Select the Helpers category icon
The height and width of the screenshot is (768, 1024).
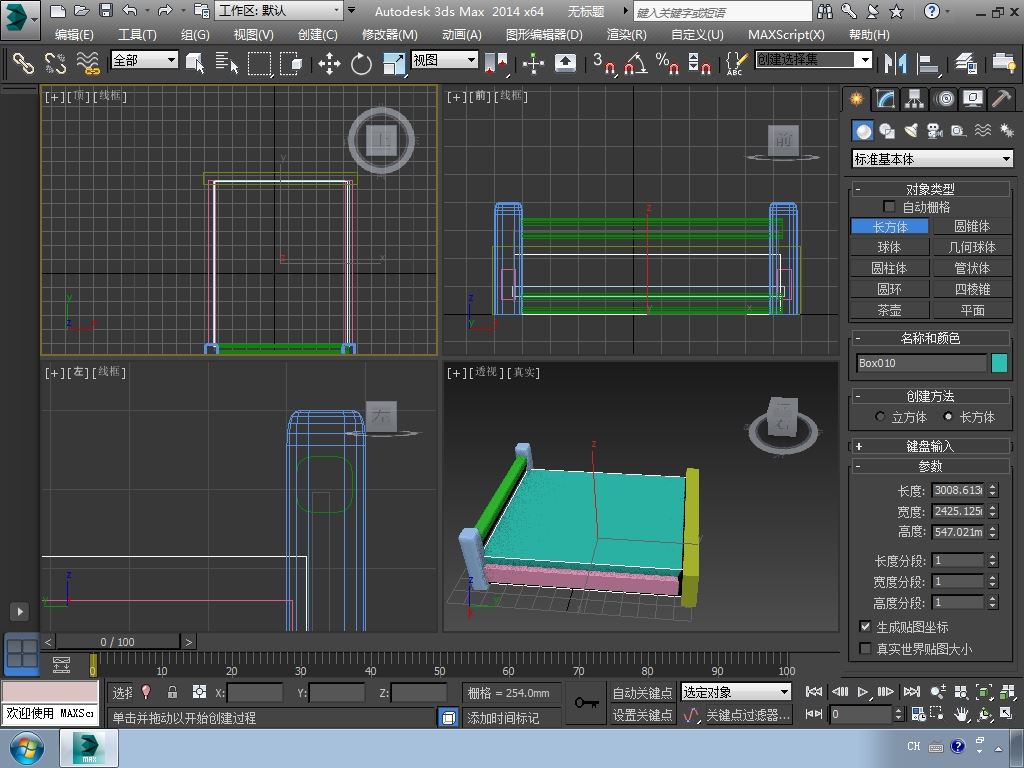coord(959,131)
